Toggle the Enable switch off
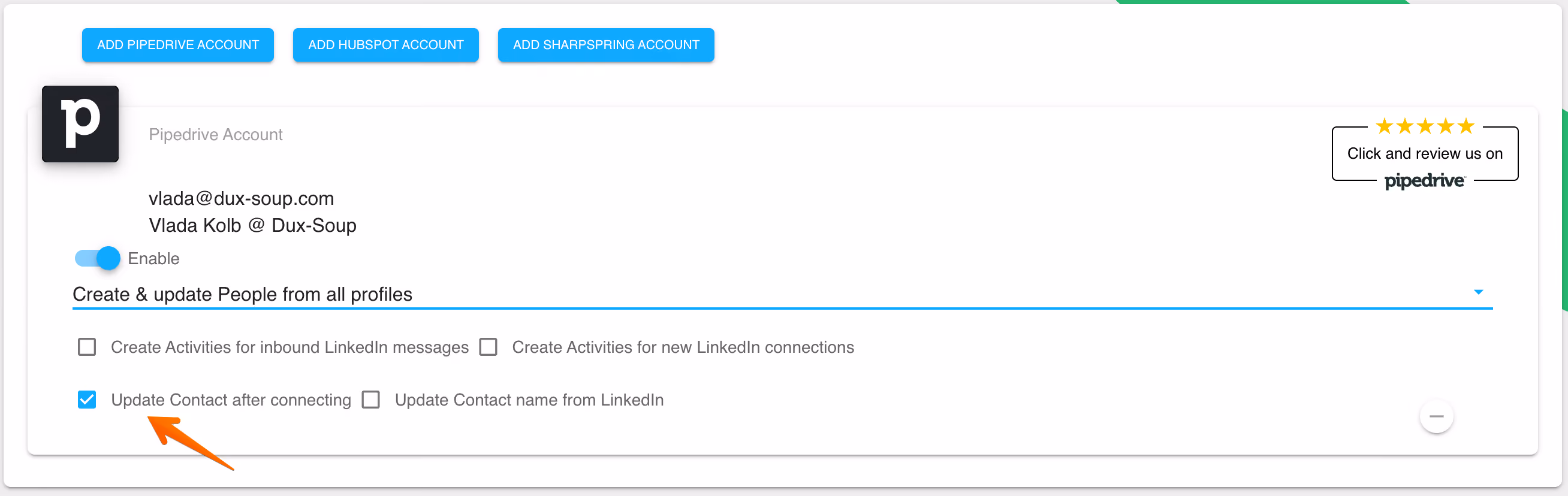The height and width of the screenshot is (496, 1568). point(97,259)
